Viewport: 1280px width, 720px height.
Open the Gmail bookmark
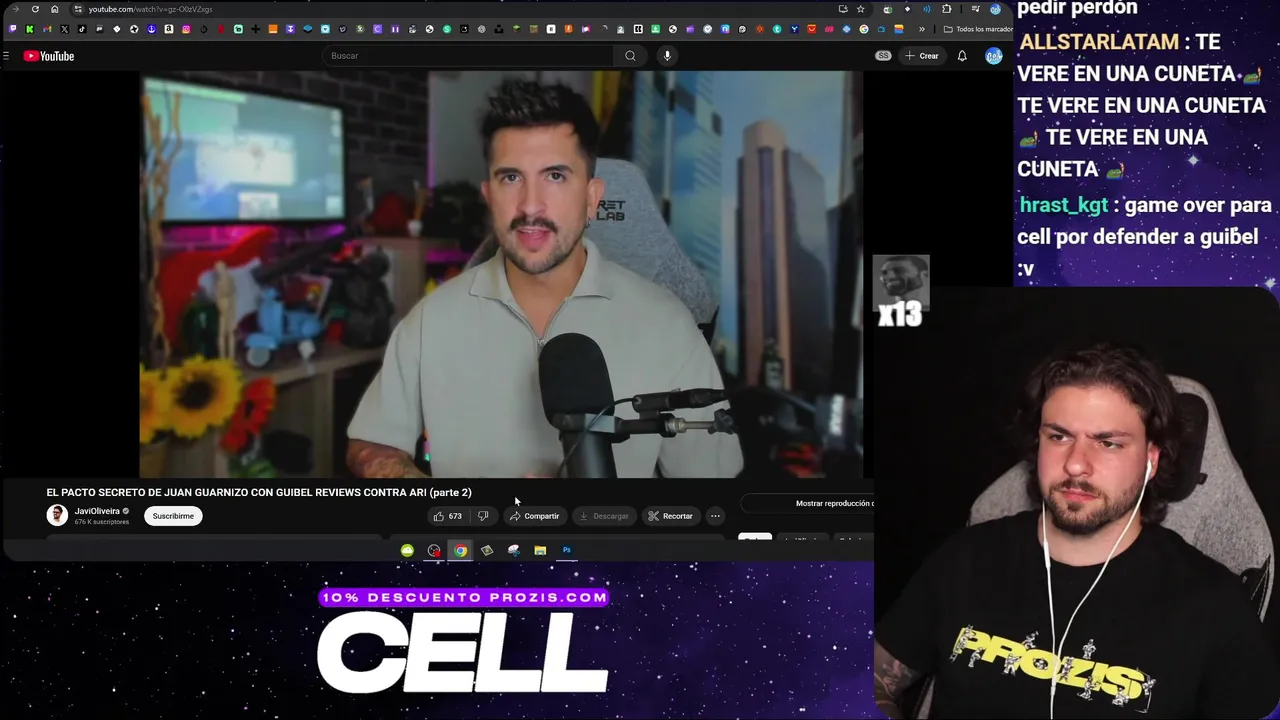47,29
